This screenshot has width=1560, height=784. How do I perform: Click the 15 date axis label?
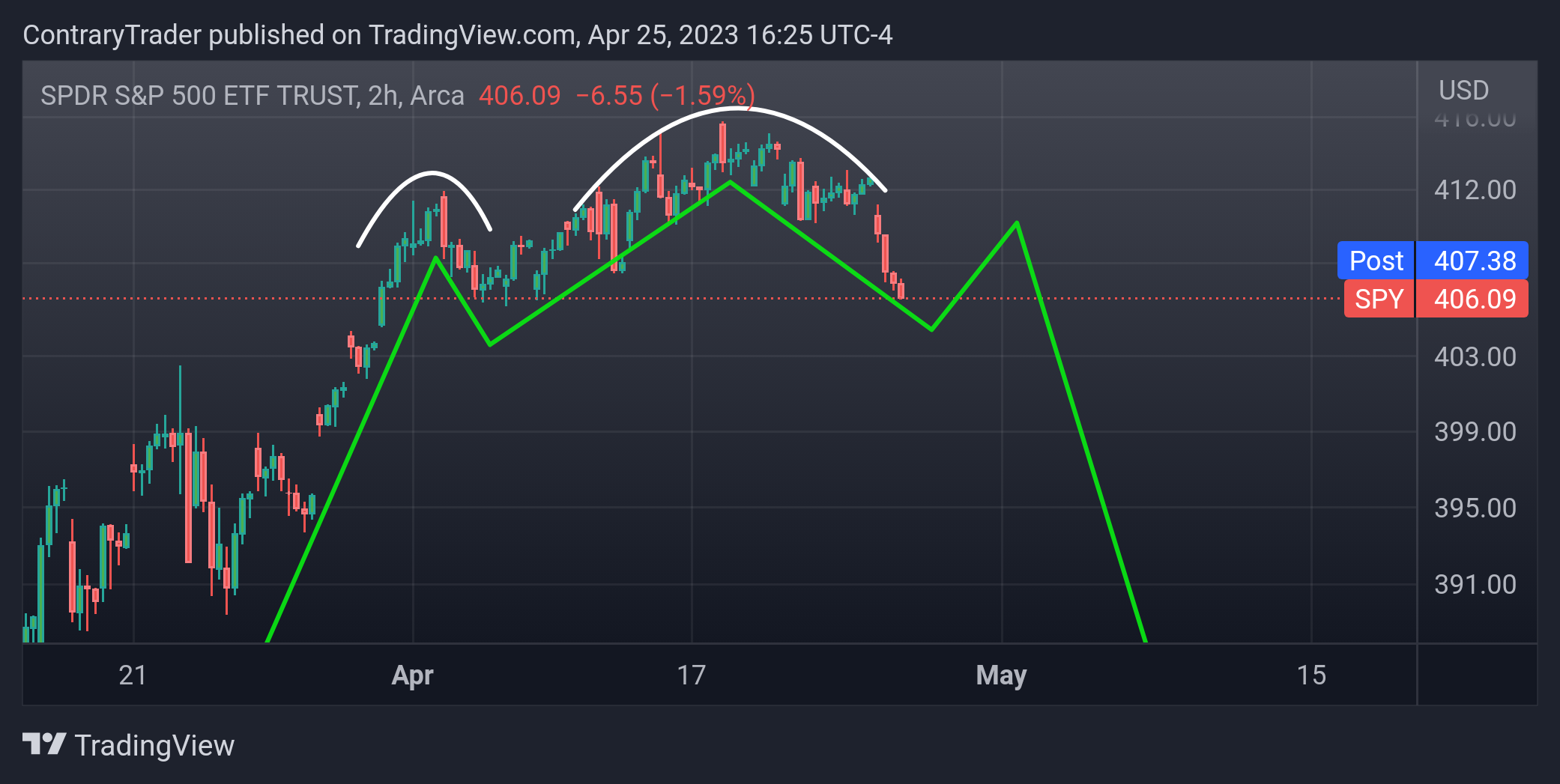point(1311,675)
